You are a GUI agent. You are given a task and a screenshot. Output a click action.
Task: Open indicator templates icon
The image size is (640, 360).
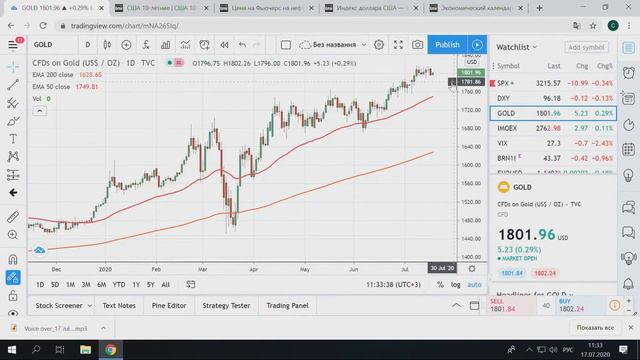185,45
